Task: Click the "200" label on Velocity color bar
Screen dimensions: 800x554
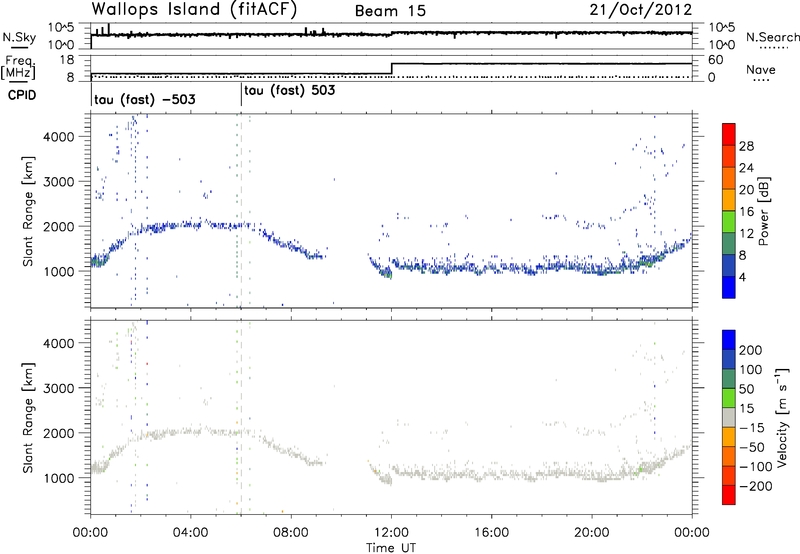Action: click(751, 350)
